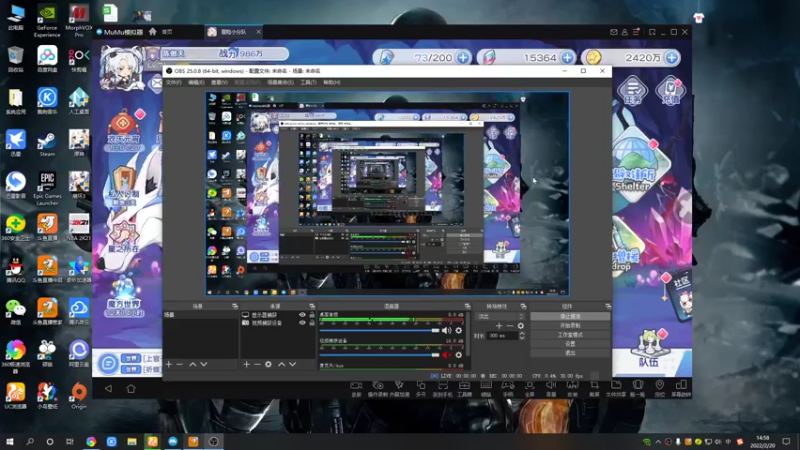Open Video Capture Device audio gear in mixer
Image resolution: width=800 pixels, height=450 pixels.
click(x=459, y=355)
